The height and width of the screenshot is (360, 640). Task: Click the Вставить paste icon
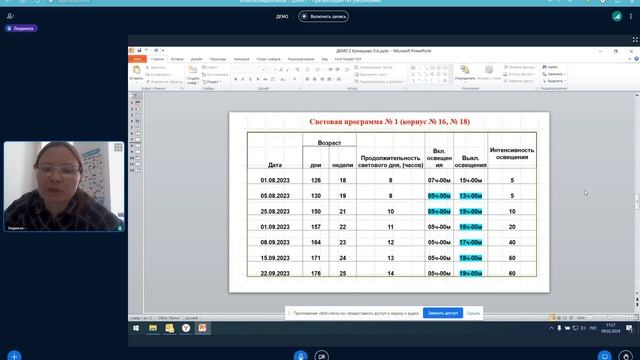pyautogui.click(x=136, y=70)
